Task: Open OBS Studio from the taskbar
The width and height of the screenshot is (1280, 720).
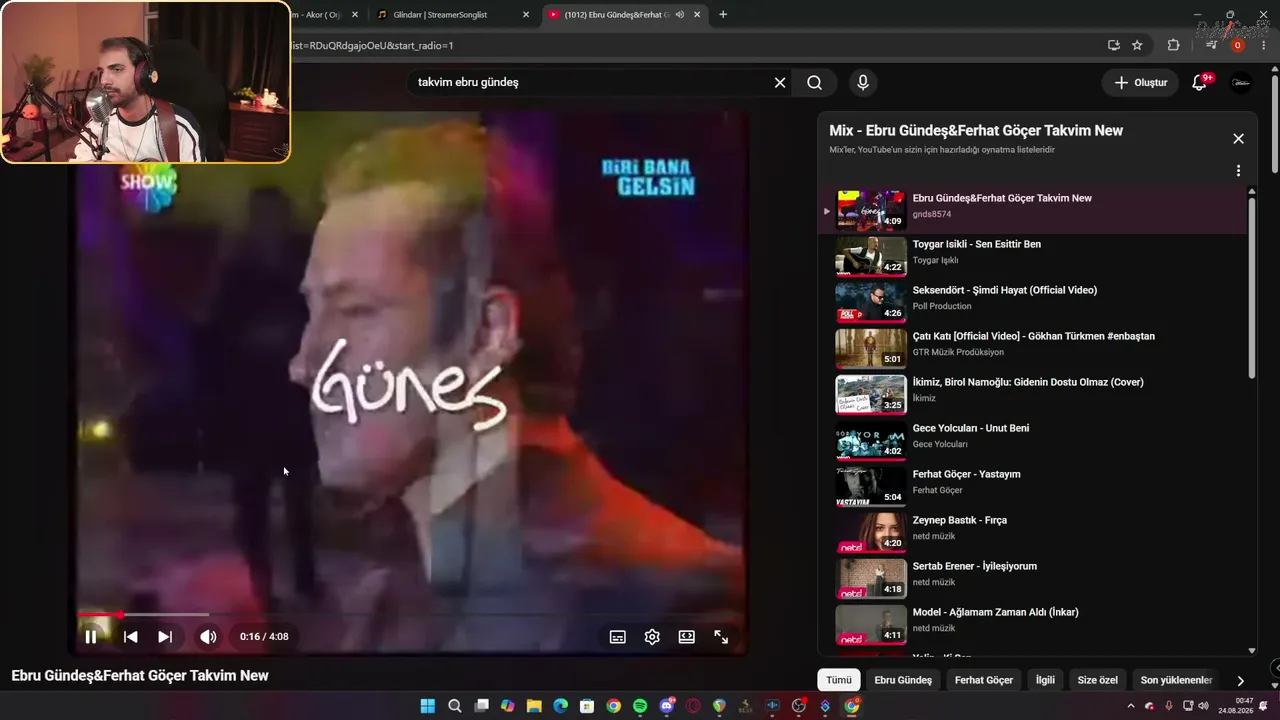Action: (799, 706)
